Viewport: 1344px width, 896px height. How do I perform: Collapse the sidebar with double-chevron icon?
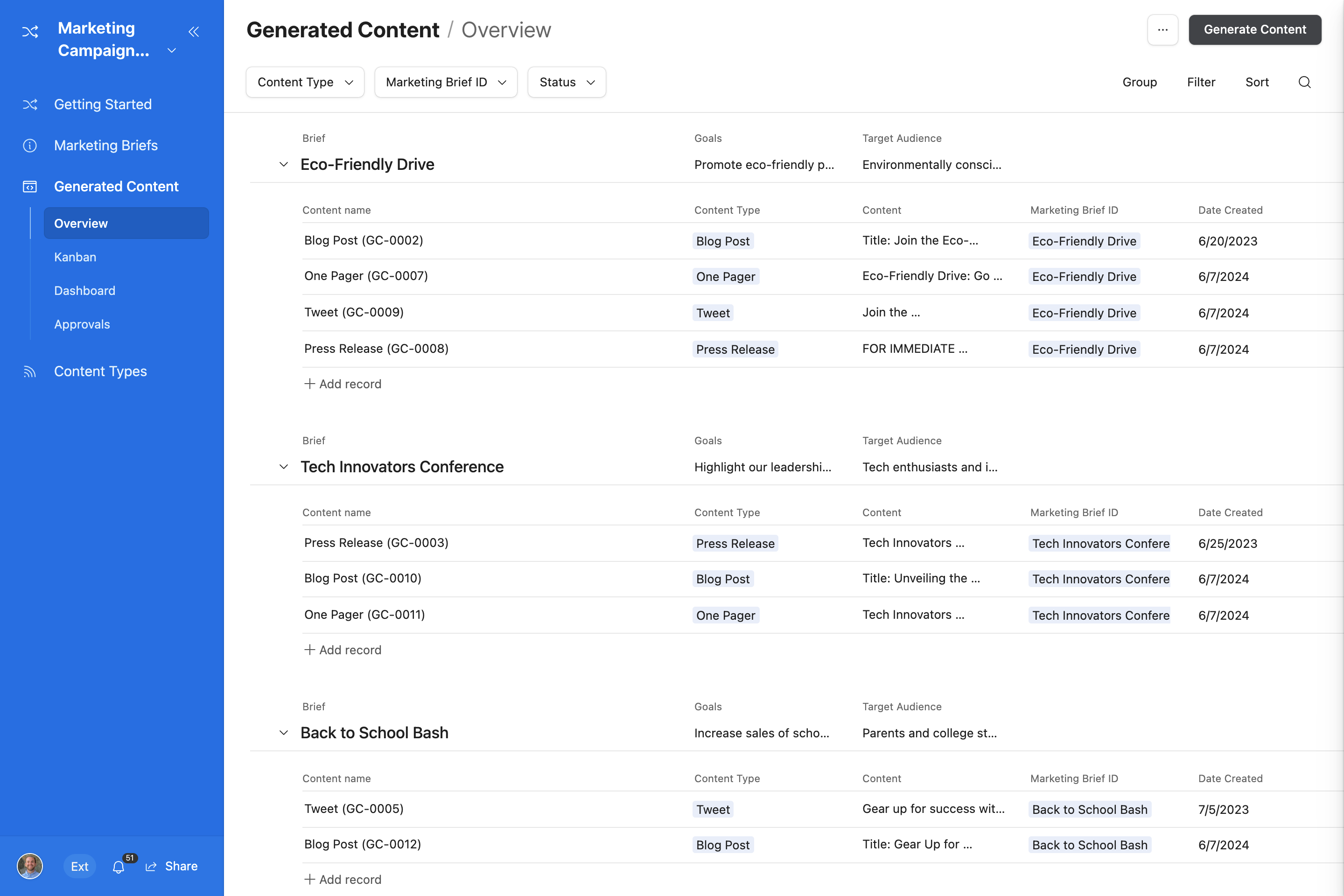pos(193,31)
